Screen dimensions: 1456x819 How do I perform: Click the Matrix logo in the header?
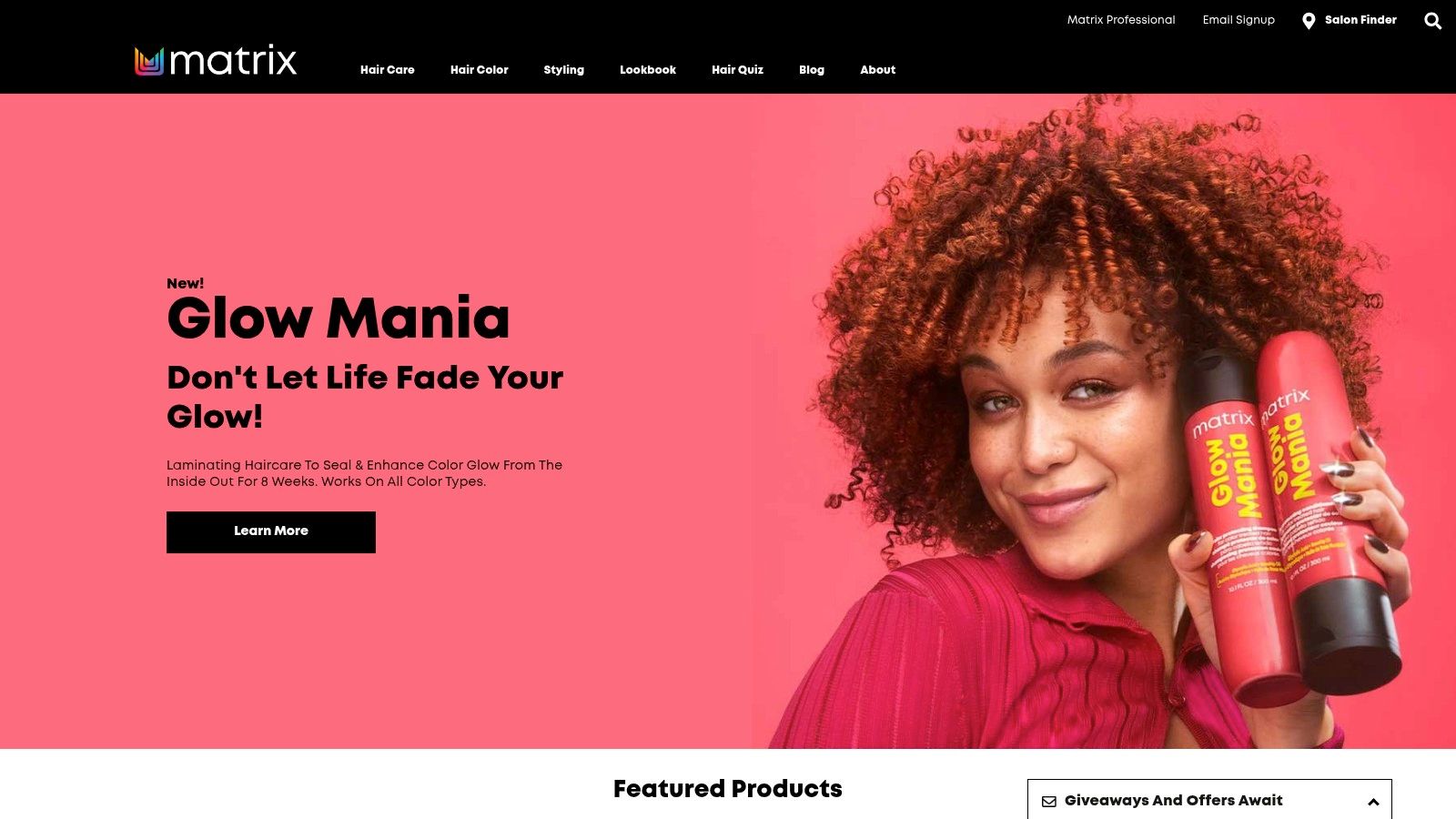pyautogui.click(x=216, y=61)
